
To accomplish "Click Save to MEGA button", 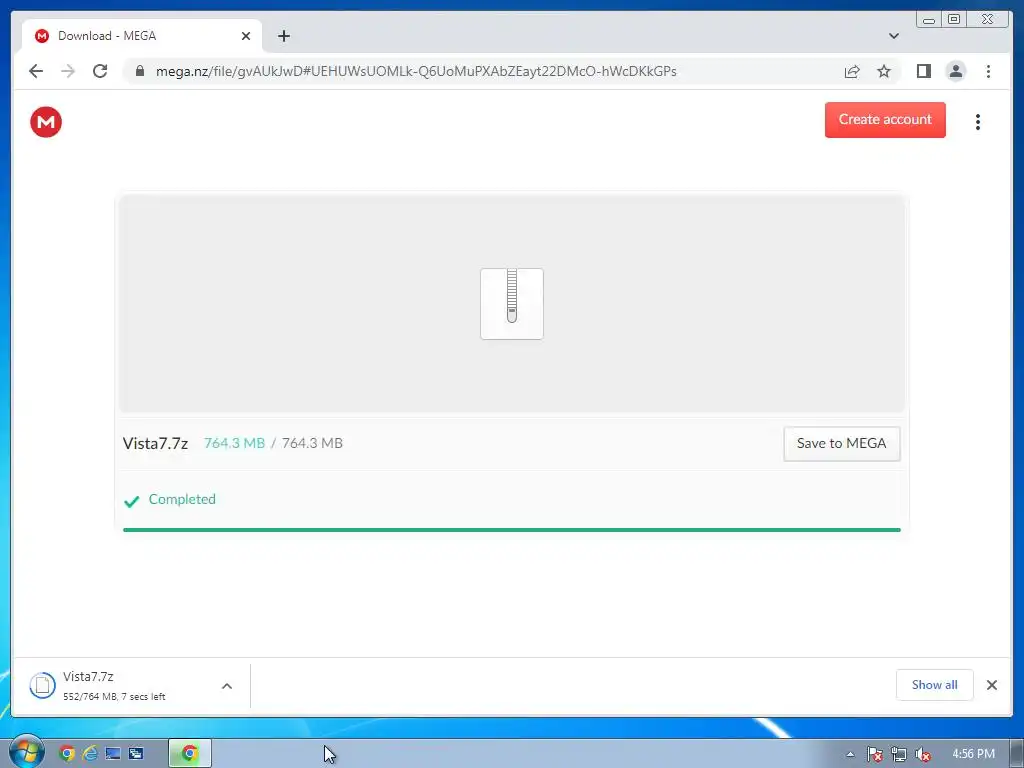I will (x=842, y=443).
